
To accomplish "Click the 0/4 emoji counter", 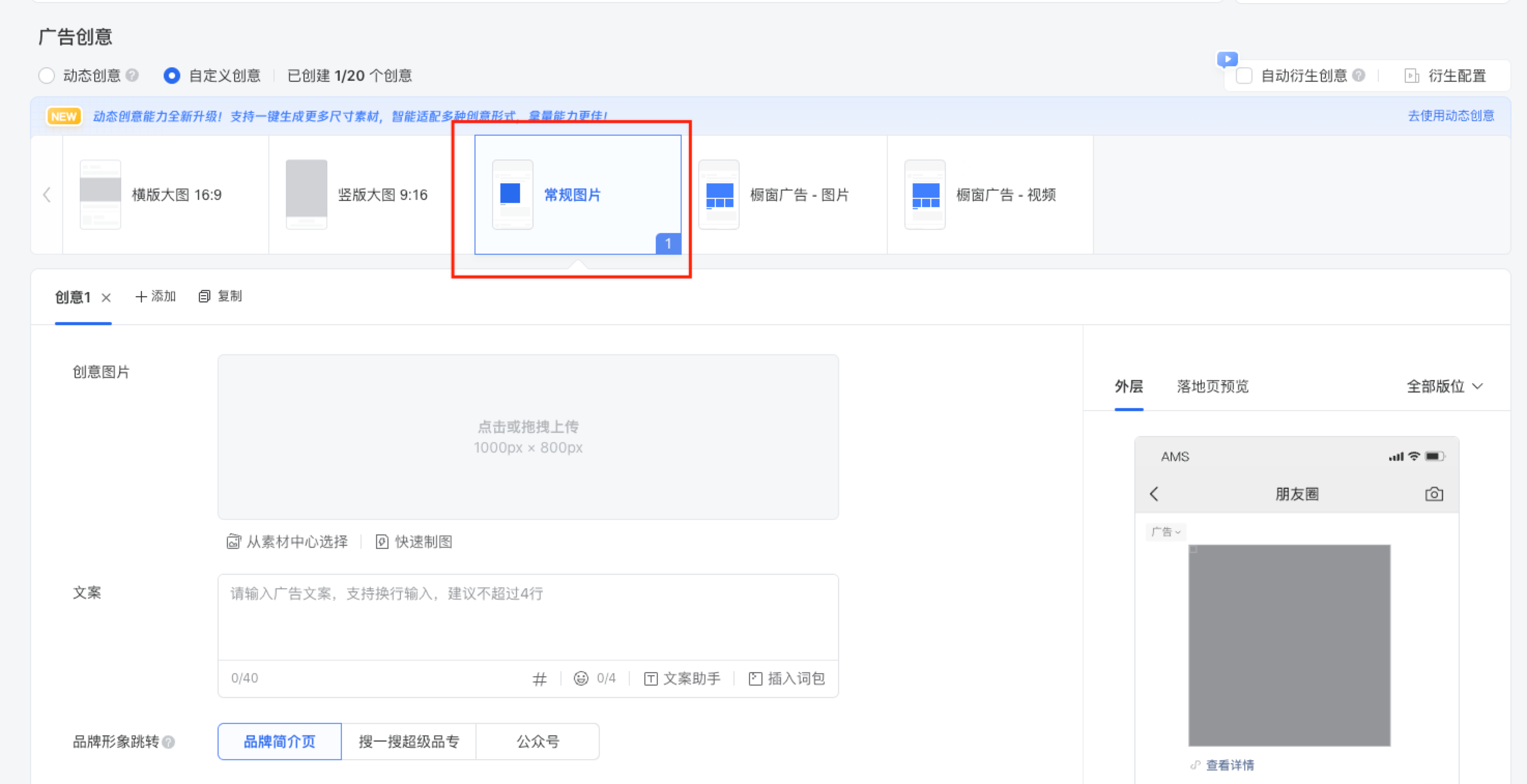I will (607, 678).
